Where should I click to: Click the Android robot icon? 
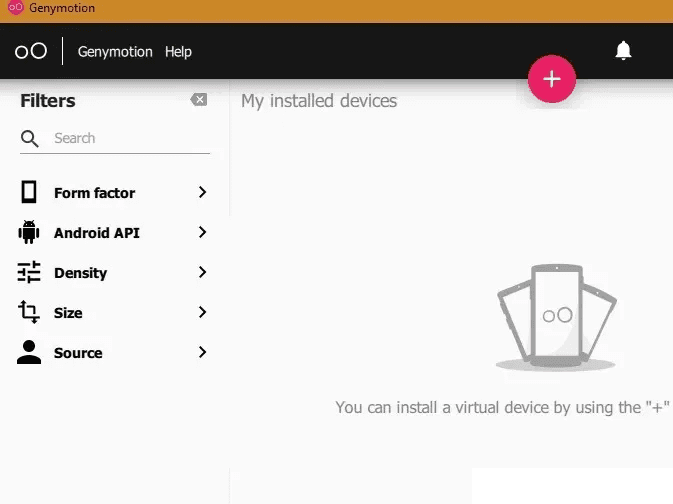(29, 232)
